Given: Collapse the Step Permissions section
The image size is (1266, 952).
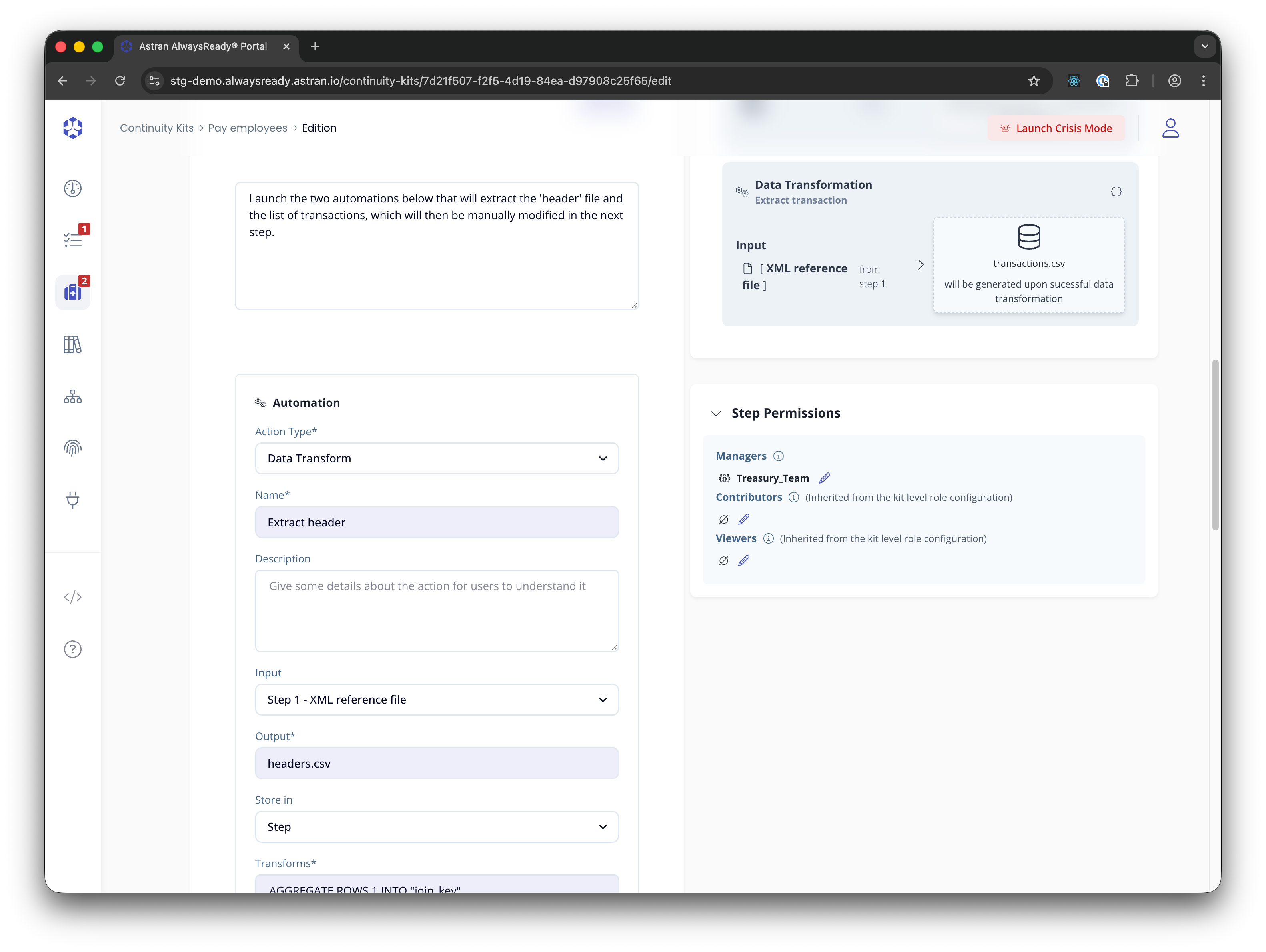Looking at the screenshot, I should pyautogui.click(x=715, y=413).
